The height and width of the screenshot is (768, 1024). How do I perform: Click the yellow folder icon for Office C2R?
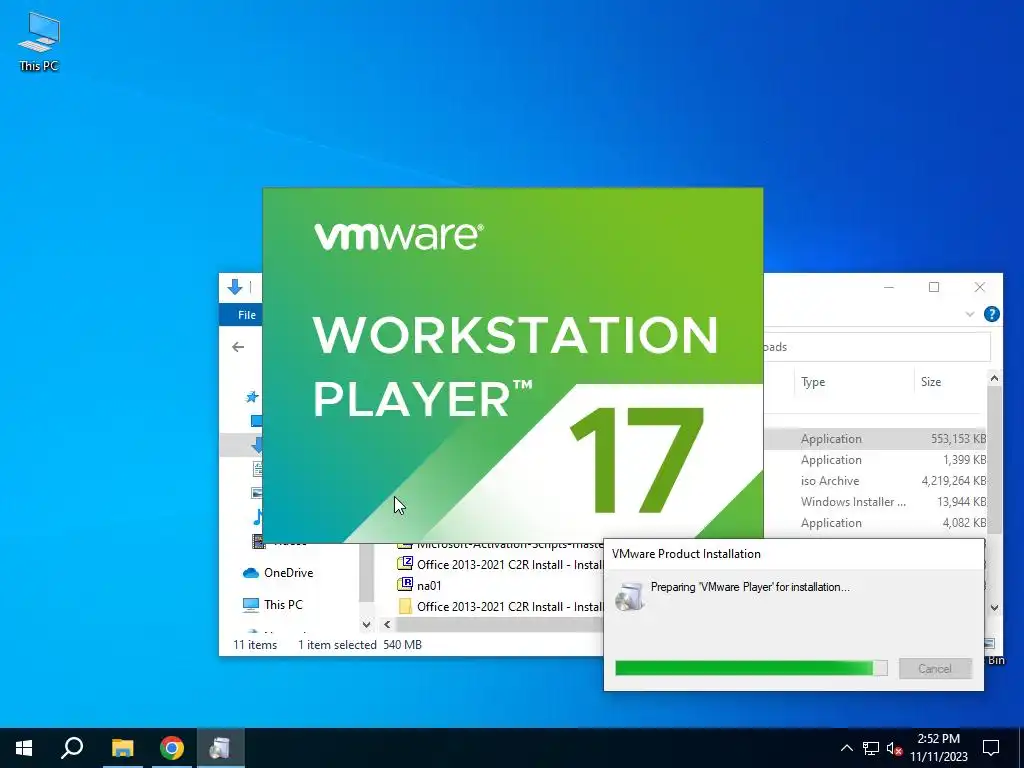point(405,606)
